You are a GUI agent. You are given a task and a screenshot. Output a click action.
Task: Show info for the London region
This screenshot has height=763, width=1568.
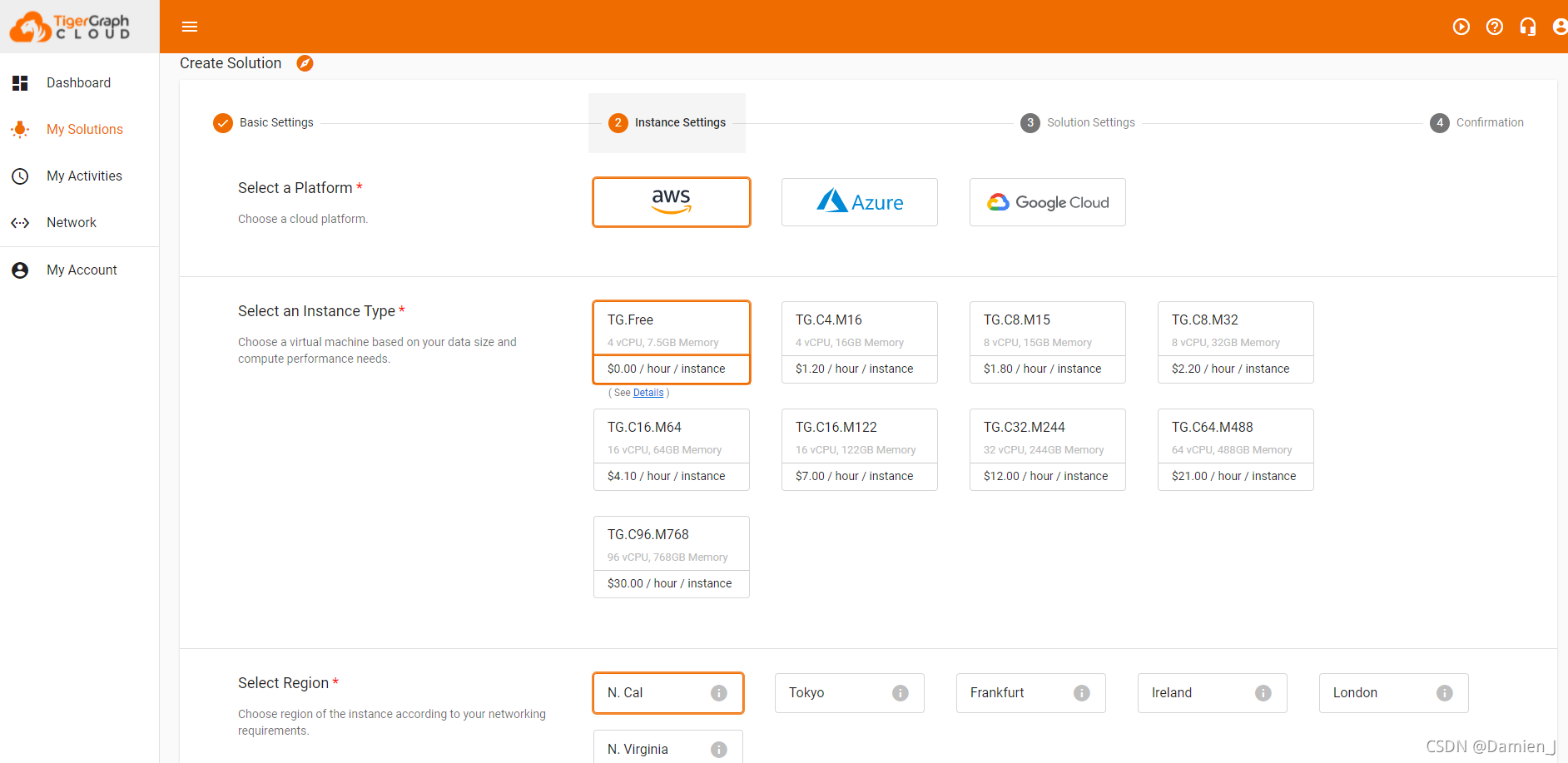pyautogui.click(x=1445, y=693)
